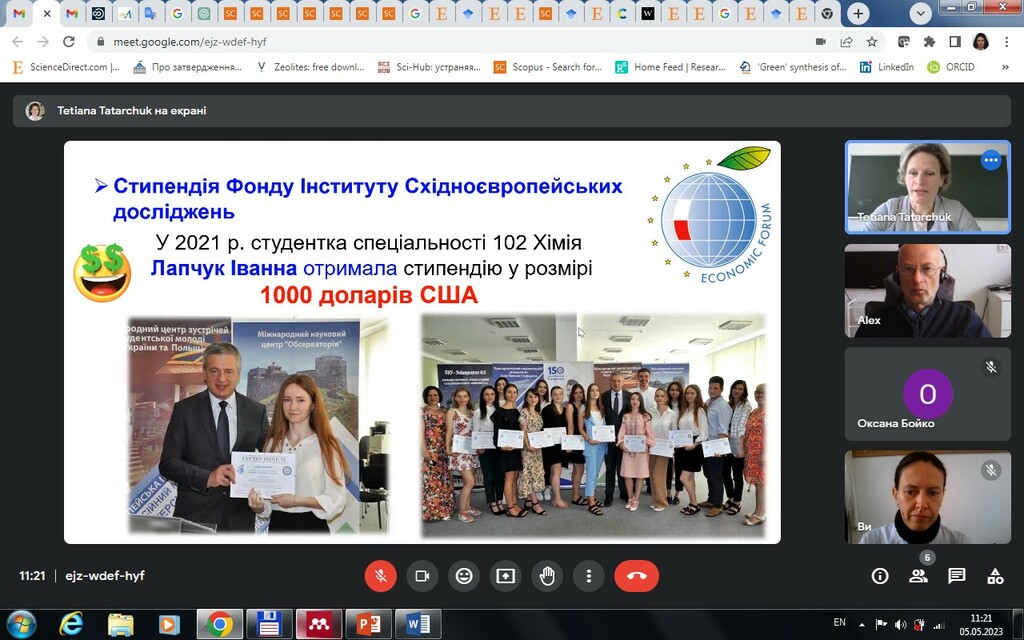The height and width of the screenshot is (640, 1024).
Task: Toggle the camera in the call controls
Action: click(x=422, y=576)
